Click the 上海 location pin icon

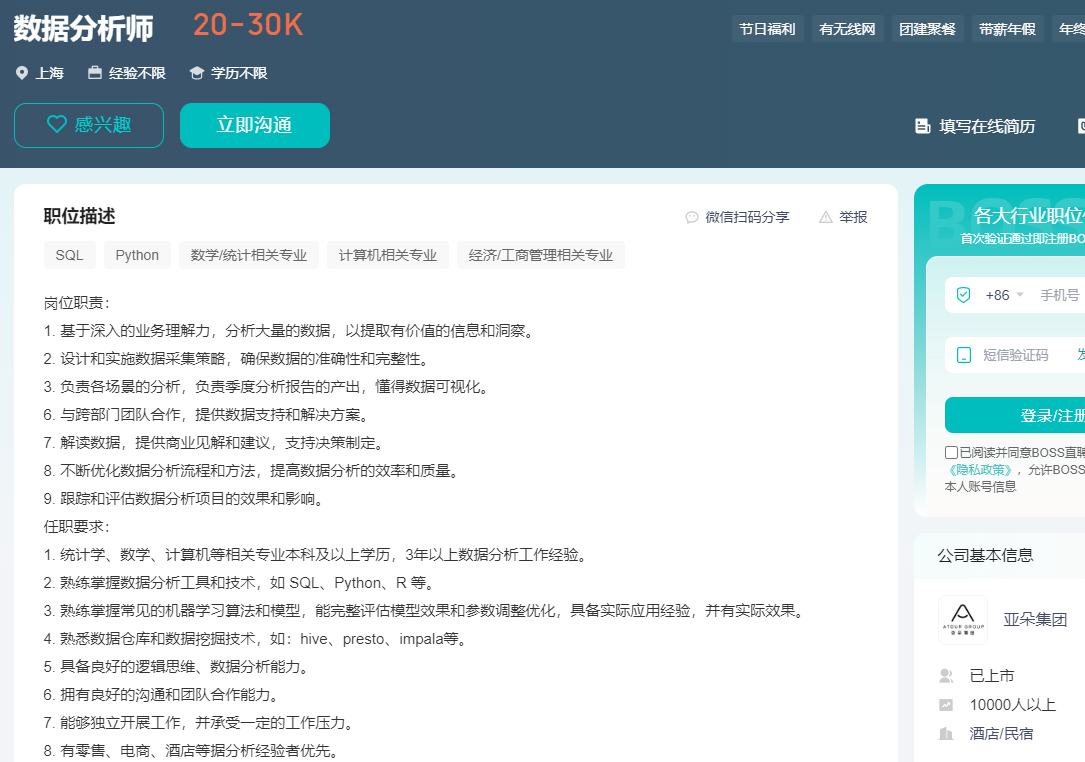[22, 73]
